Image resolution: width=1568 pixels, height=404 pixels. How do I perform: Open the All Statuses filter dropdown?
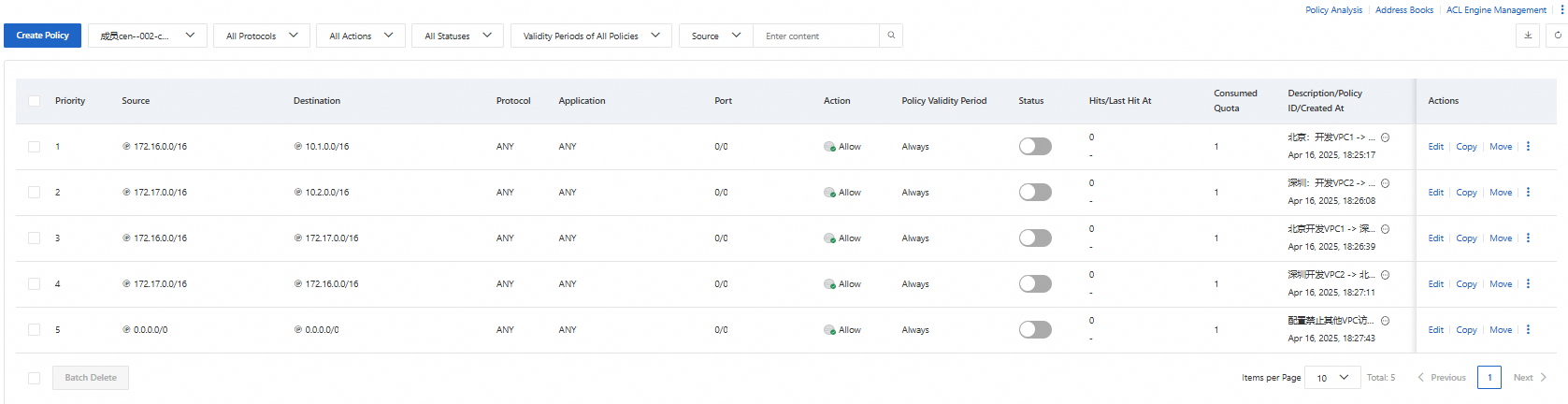457,36
